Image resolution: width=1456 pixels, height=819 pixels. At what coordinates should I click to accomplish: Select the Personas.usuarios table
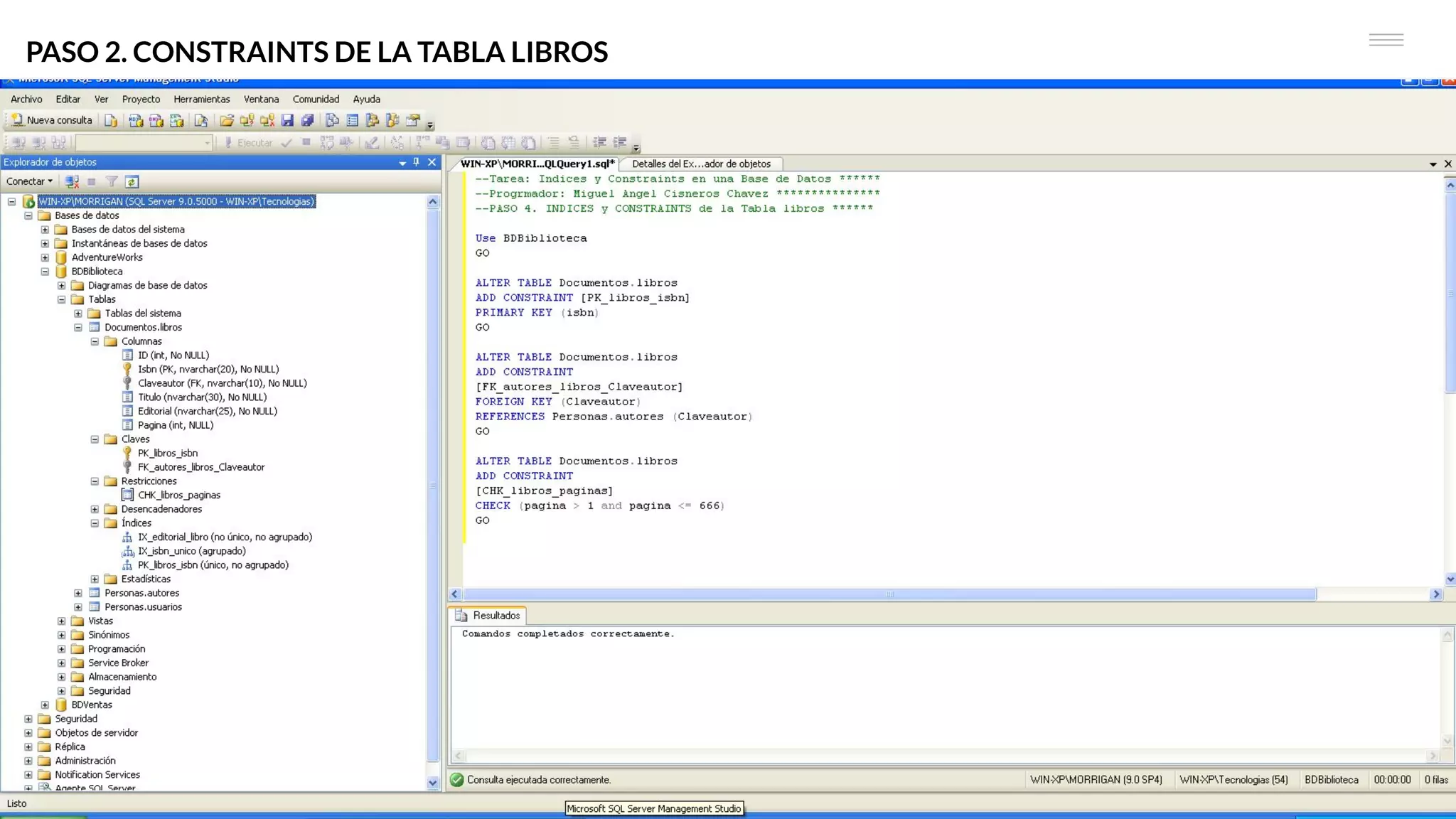143,607
